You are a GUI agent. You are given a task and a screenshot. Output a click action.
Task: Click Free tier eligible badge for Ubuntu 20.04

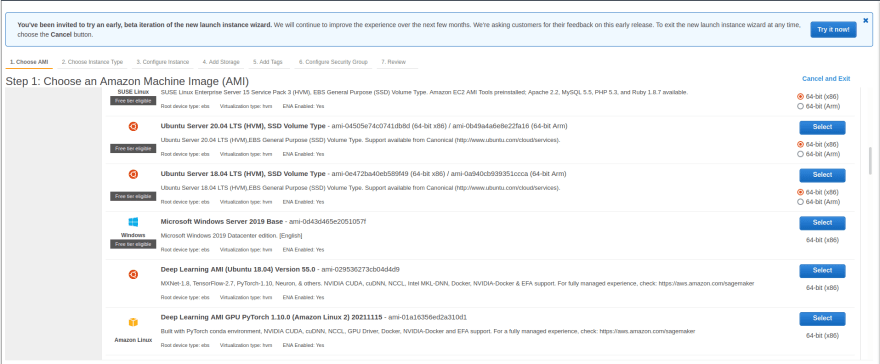[x=133, y=149]
